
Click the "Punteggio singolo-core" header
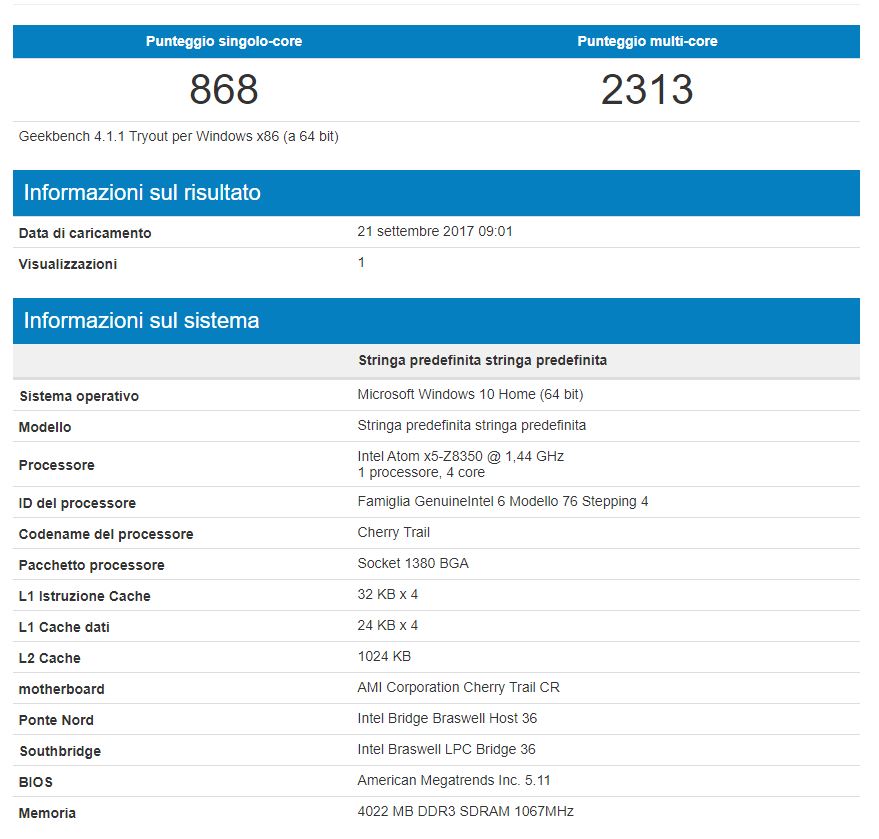click(x=224, y=41)
